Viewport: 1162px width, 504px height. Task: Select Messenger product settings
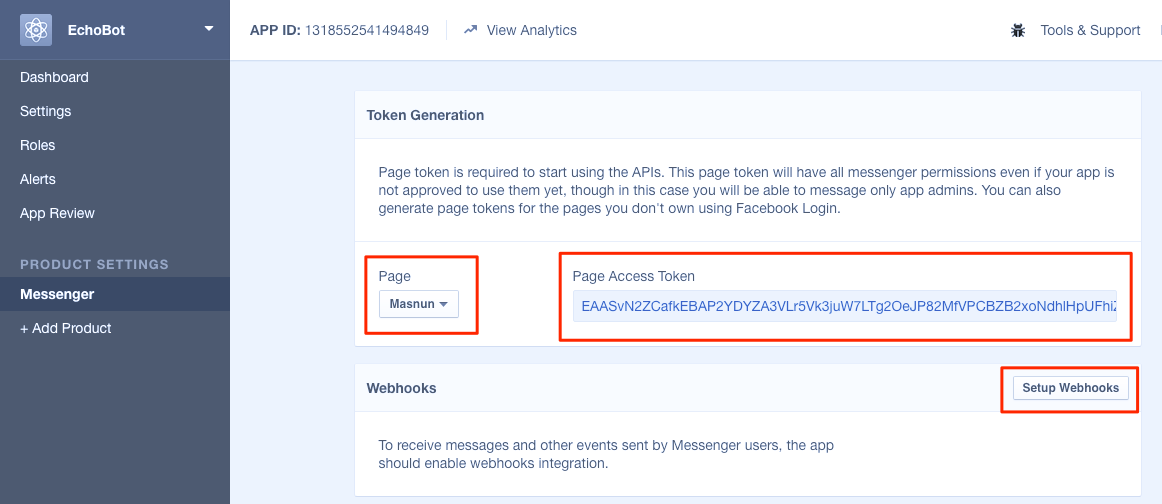click(x=115, y=294)
